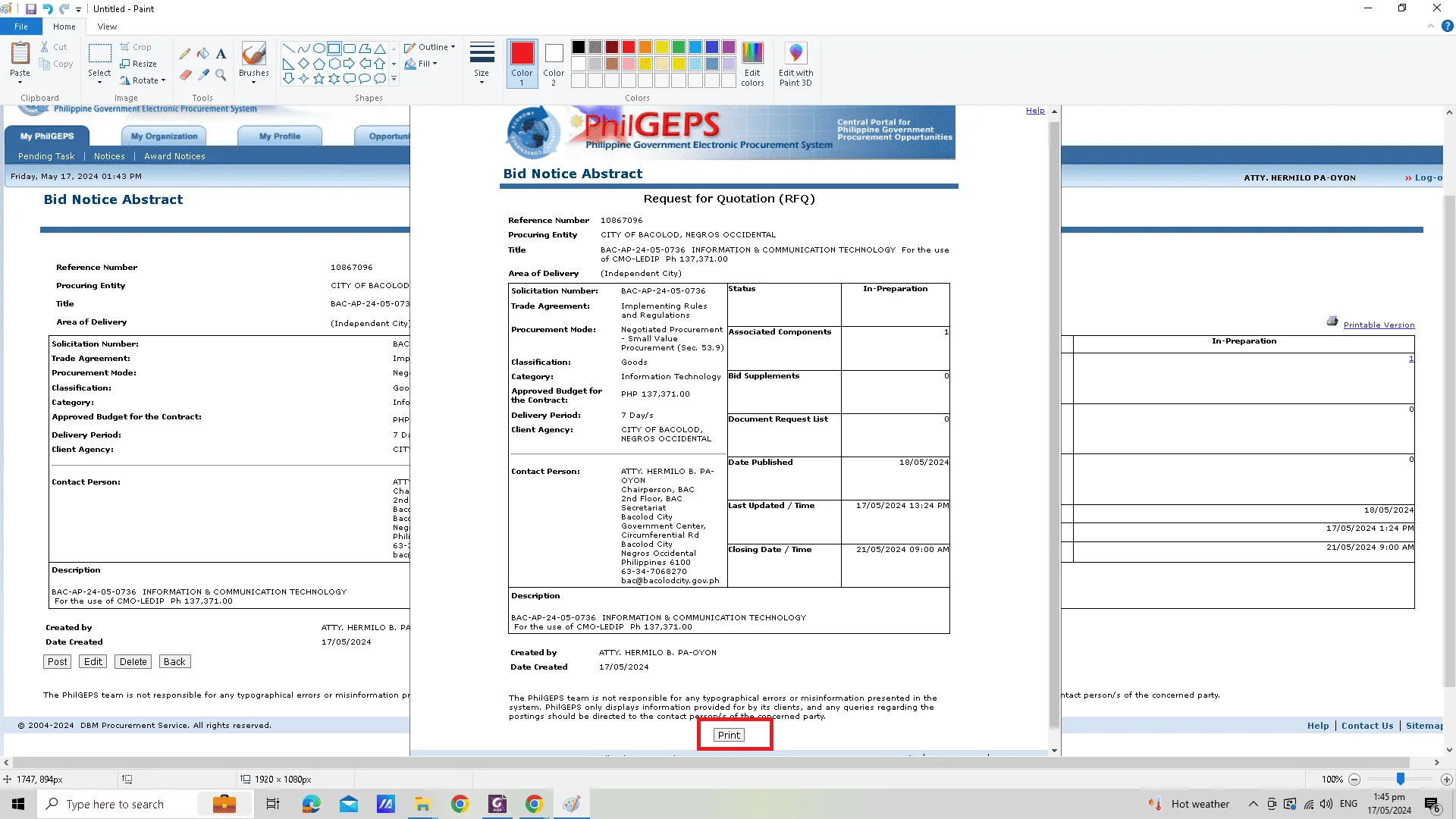Screen dimensions: 1456x819
Task: Zoom out using the minus button
Action: click(1354, 780)
